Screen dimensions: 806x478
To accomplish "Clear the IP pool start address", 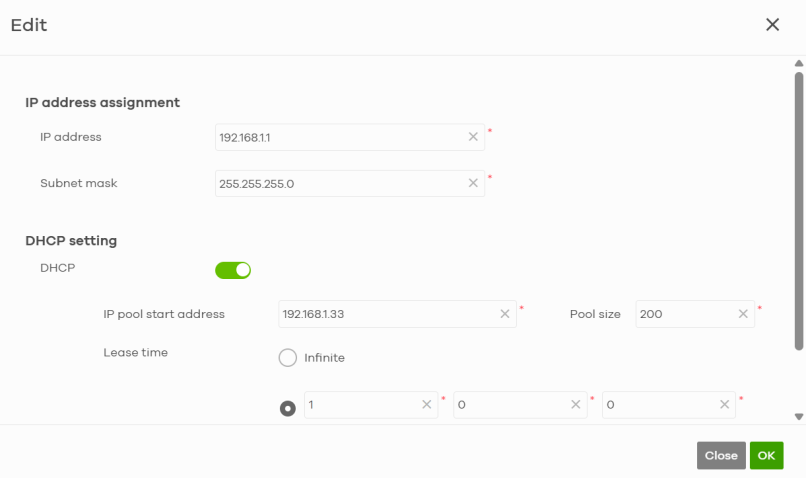I will [505, 314].
